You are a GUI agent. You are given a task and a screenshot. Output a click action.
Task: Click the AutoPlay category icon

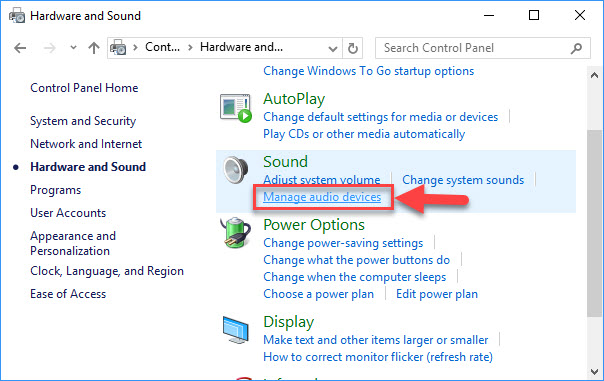click(x=236, y=108)
